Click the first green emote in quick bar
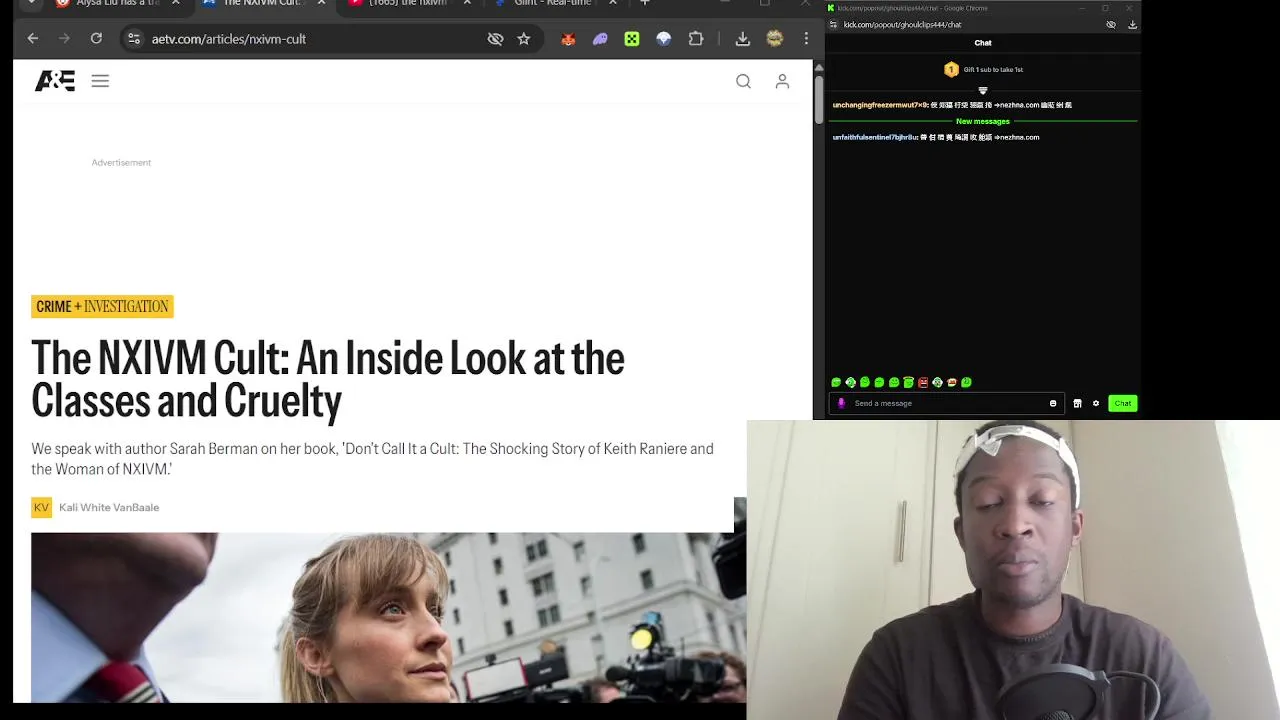 [836, 382]
